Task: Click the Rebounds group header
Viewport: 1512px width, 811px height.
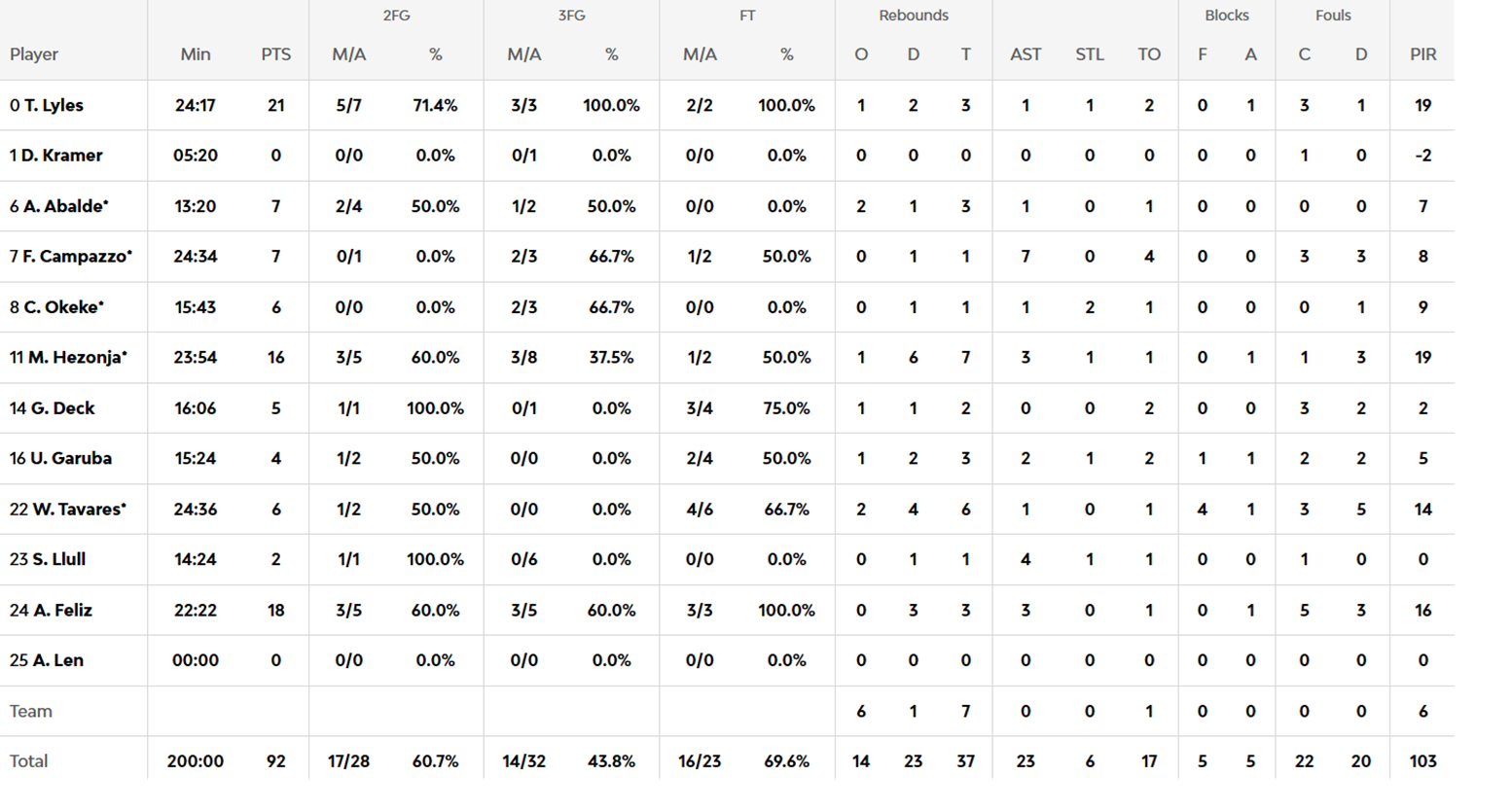Action: click(x=914, y=16)
